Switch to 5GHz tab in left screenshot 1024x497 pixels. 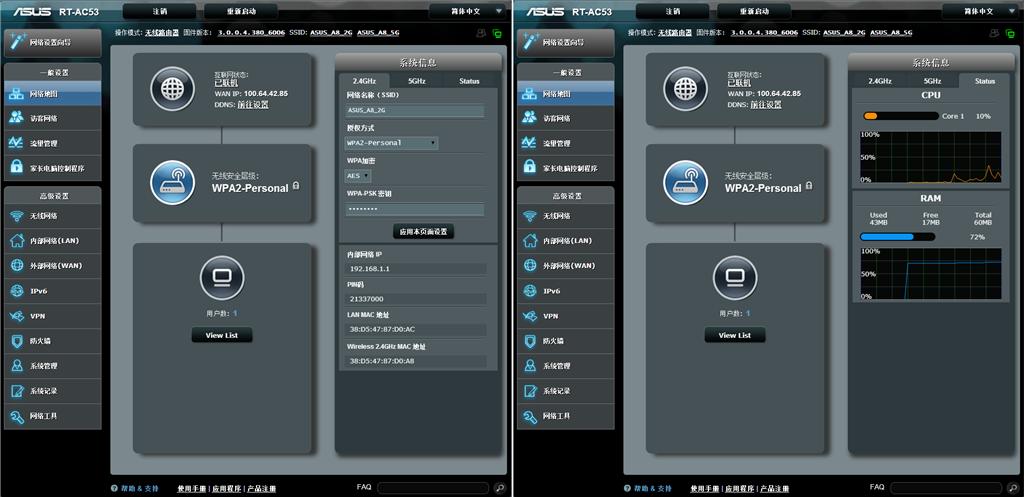coord(417,81)
